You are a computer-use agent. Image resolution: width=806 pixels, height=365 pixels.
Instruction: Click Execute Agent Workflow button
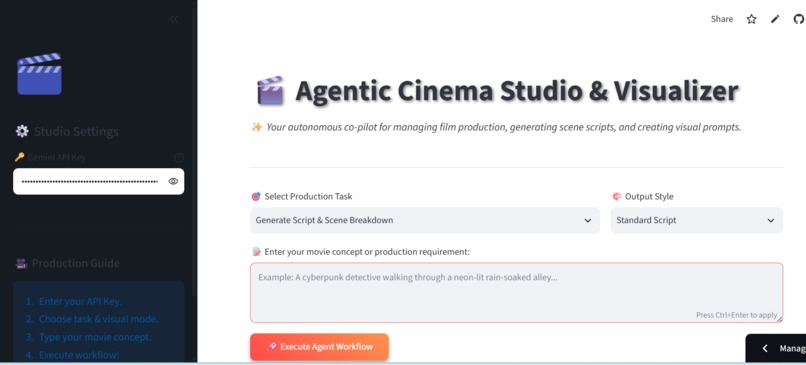click(x=319, y=347)
